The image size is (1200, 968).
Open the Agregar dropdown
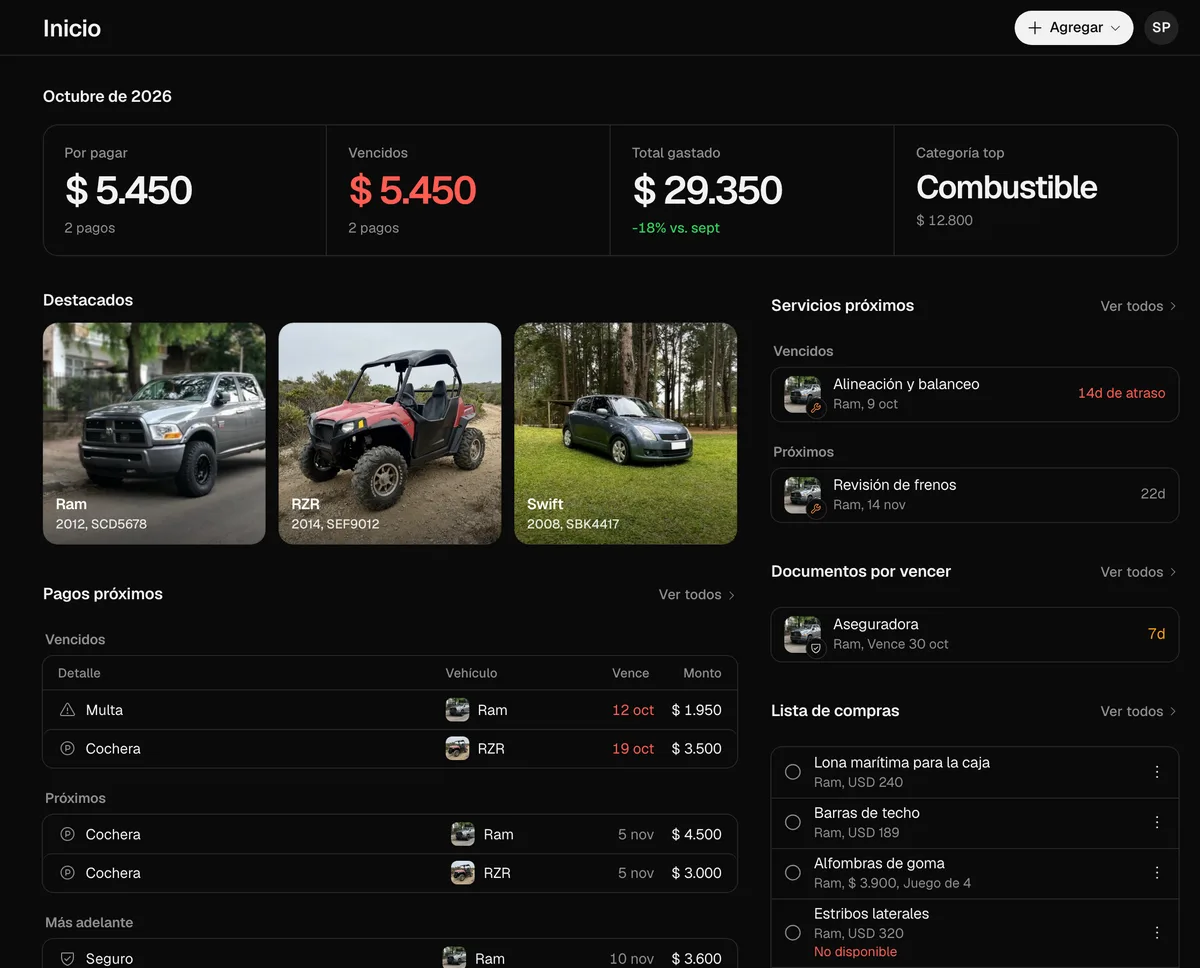coord(1074,28)
